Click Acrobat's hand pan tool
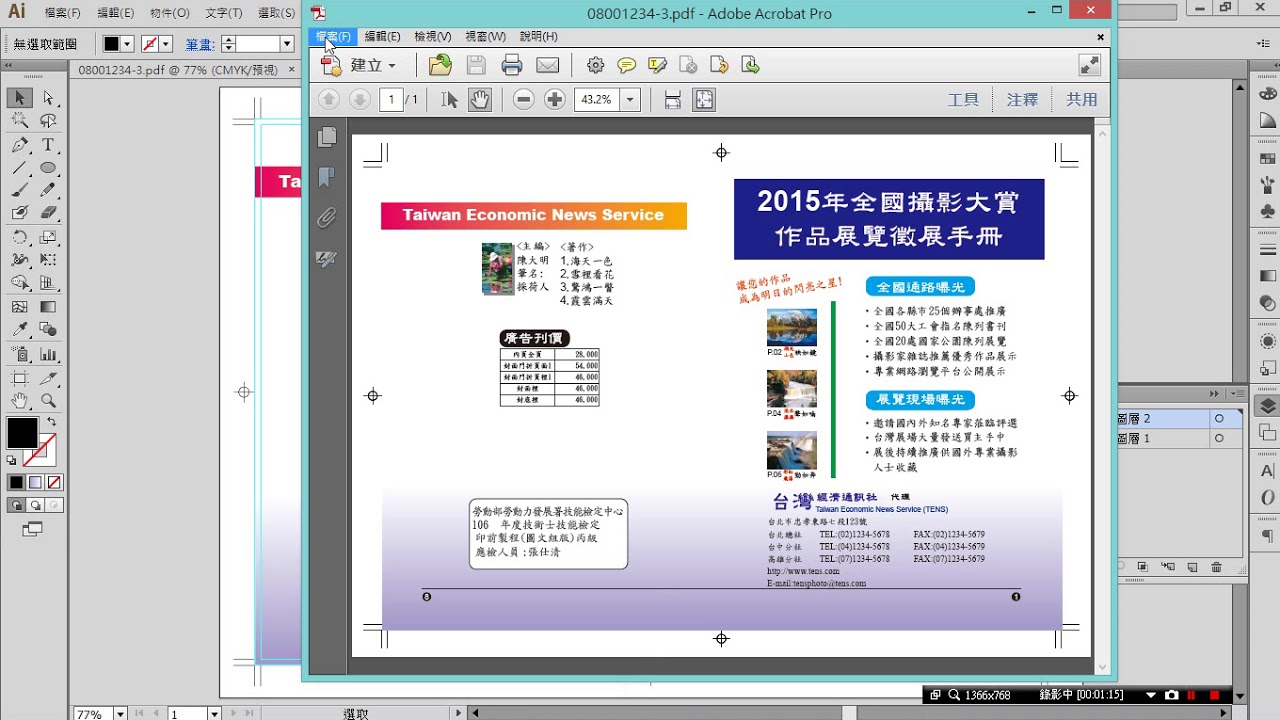 point(480,99)
